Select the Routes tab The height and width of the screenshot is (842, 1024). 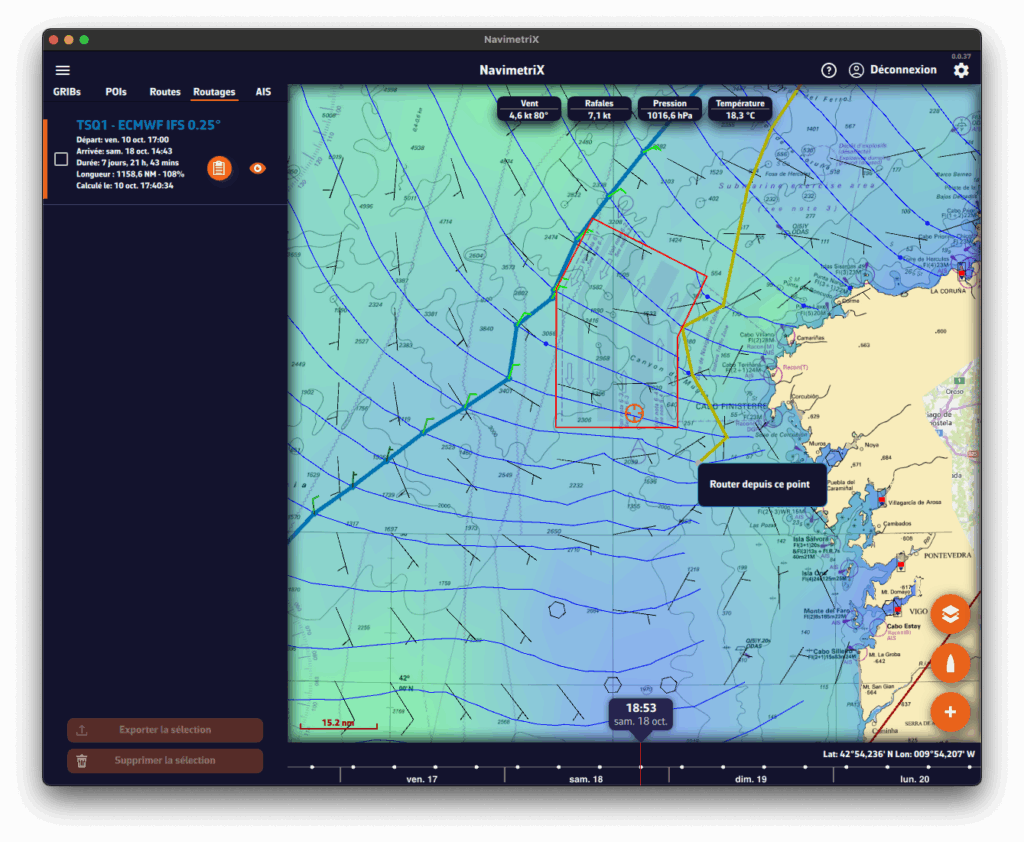[165, 92]
